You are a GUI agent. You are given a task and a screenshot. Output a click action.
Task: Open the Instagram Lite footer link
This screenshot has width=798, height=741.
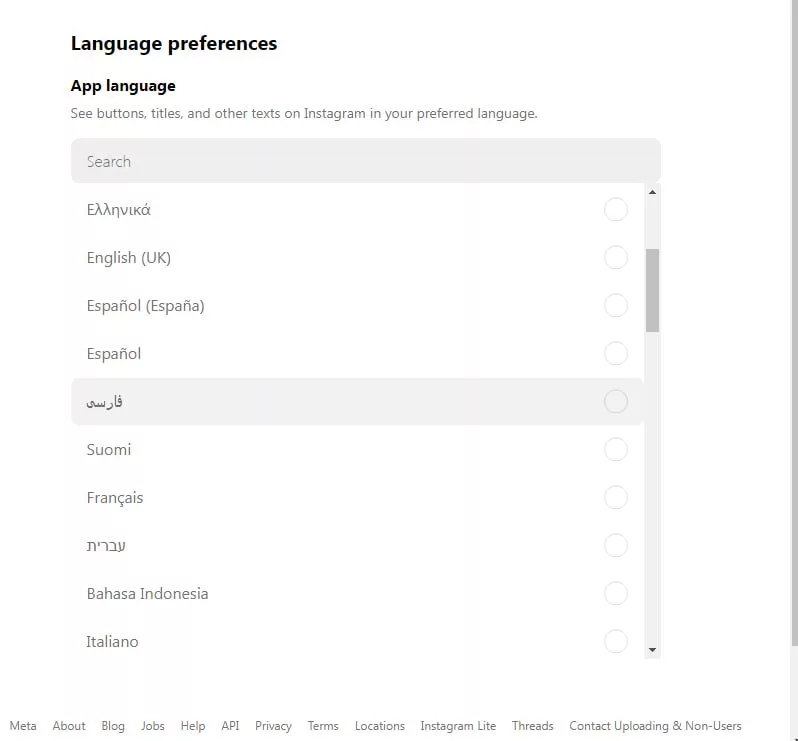click(458, 726)
